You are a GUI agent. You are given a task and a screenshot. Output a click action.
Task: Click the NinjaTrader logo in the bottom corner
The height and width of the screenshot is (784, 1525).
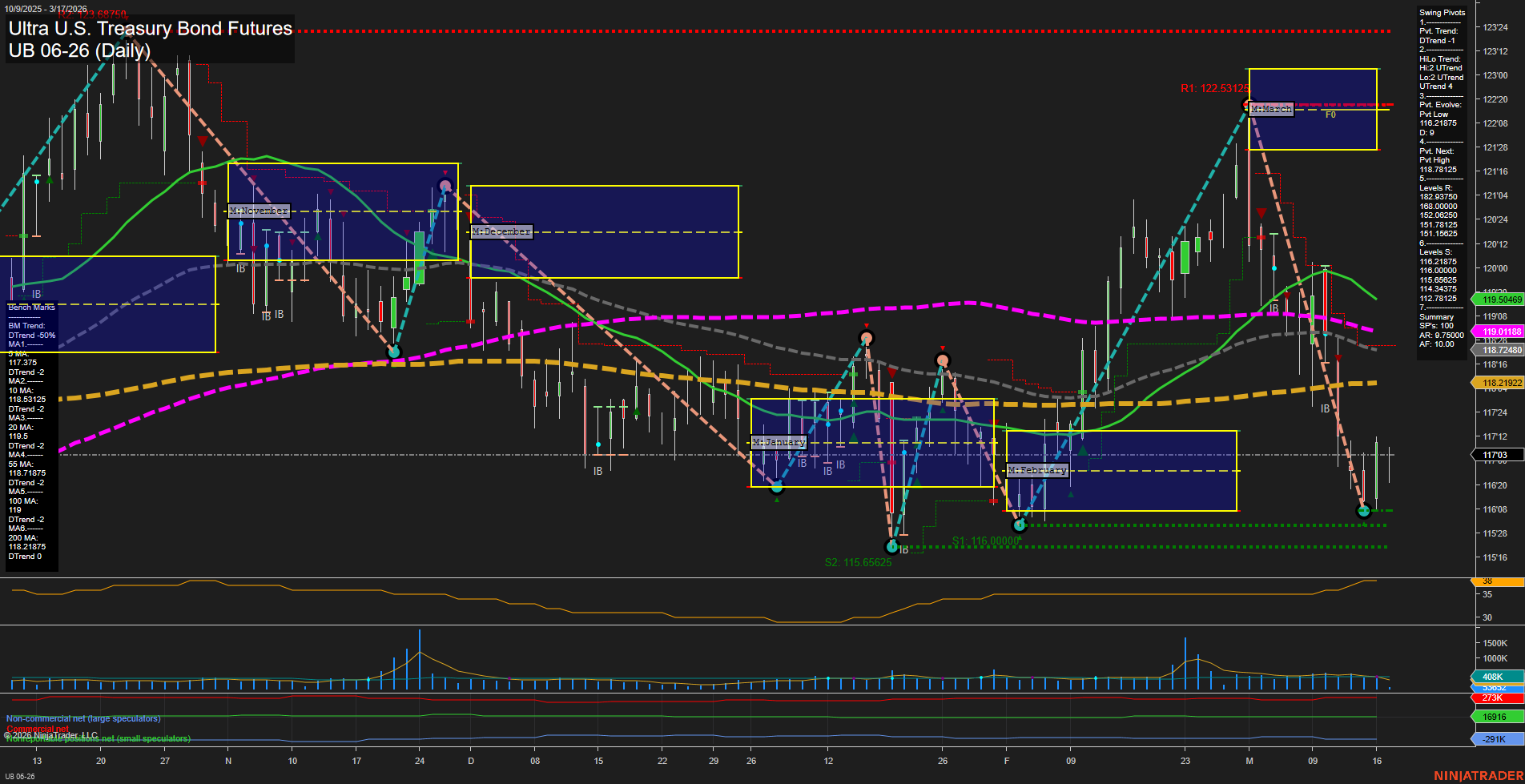[x=1477, y=776]
